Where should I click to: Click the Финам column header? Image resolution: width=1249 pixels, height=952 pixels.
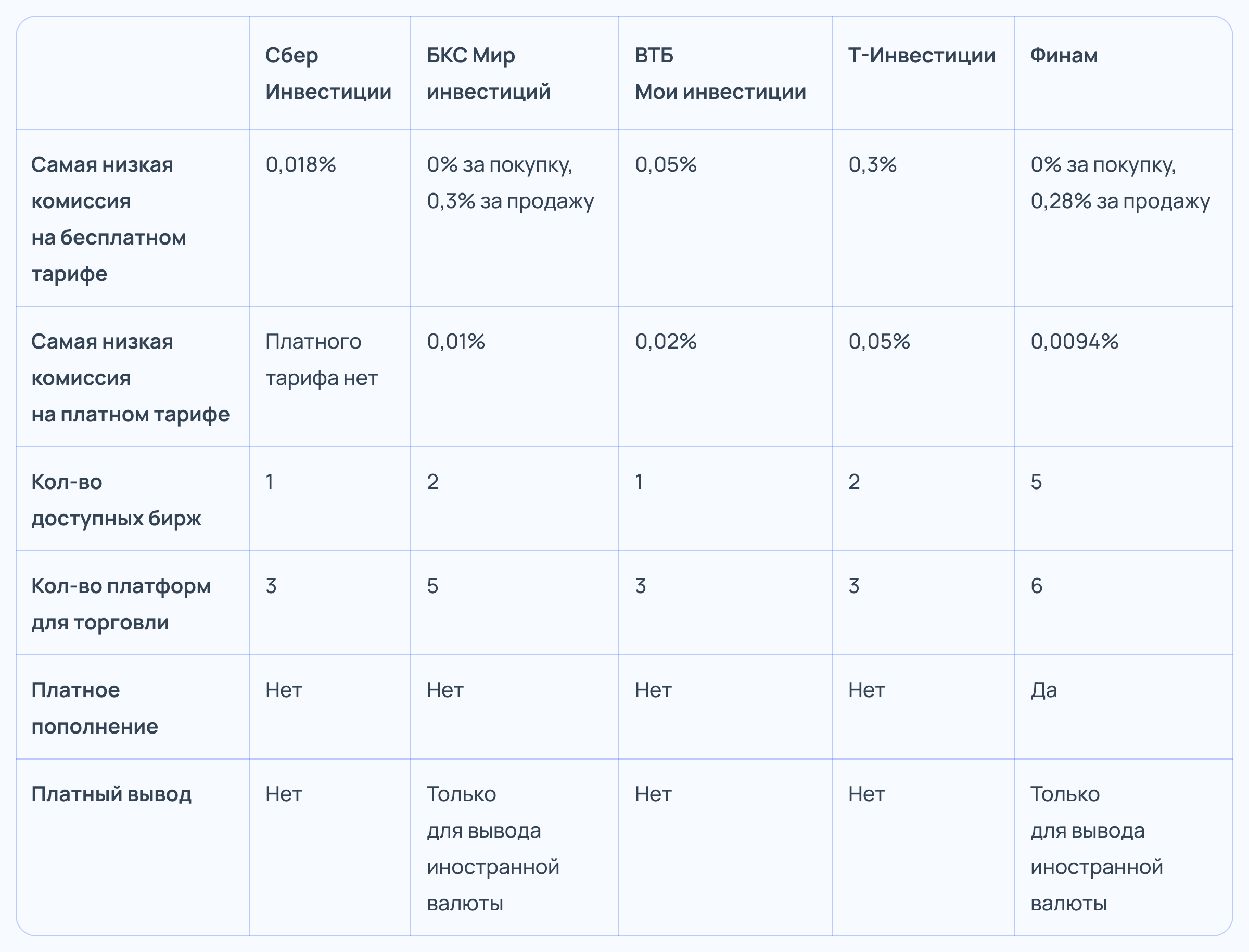(x=1064, y=55)
